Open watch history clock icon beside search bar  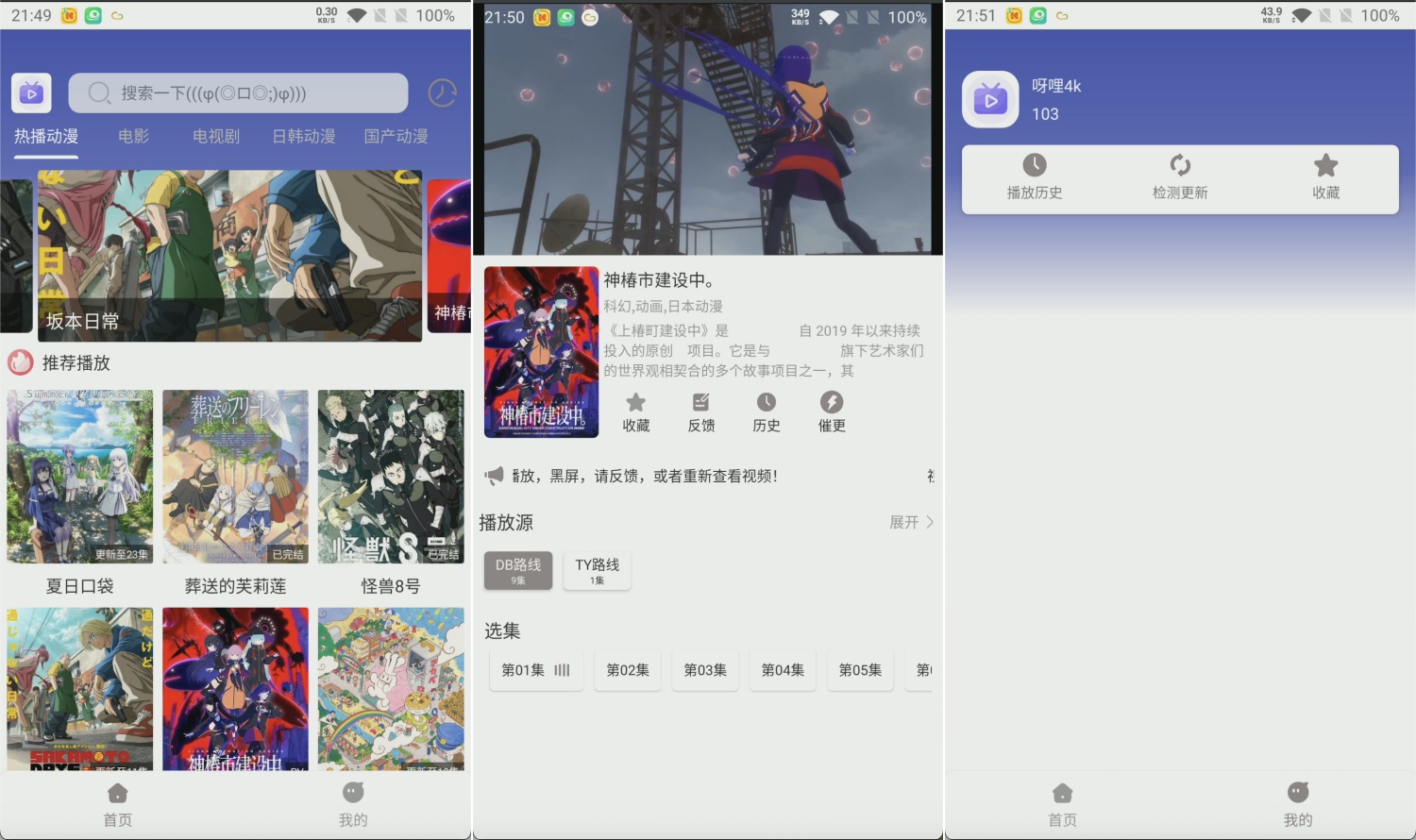[x=442, y=92]
